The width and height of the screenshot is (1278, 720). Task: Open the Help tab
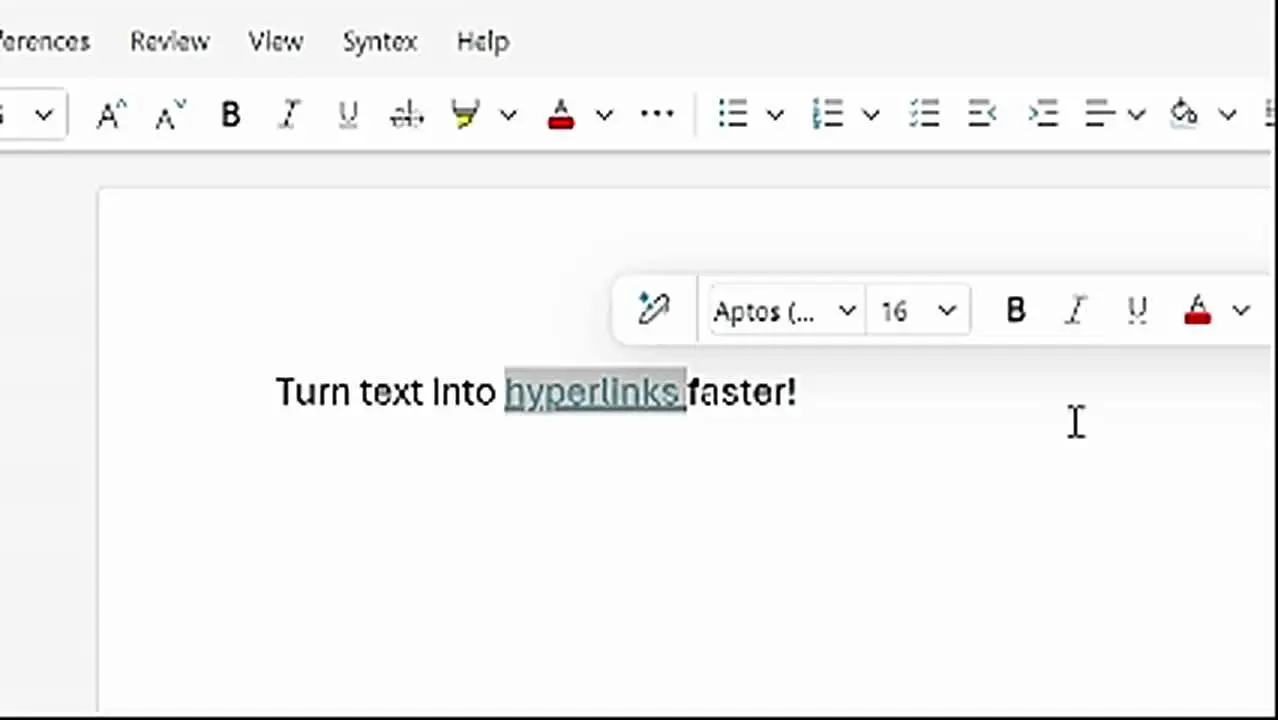(x=483, y=41)
